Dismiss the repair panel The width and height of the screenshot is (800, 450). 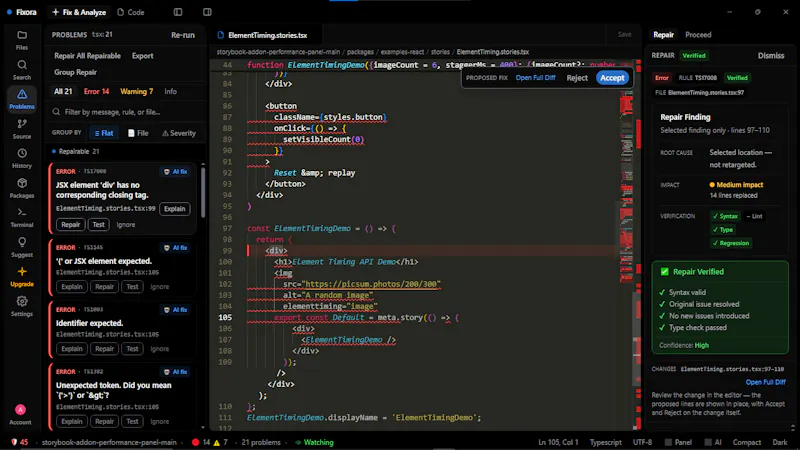[770, 55]
